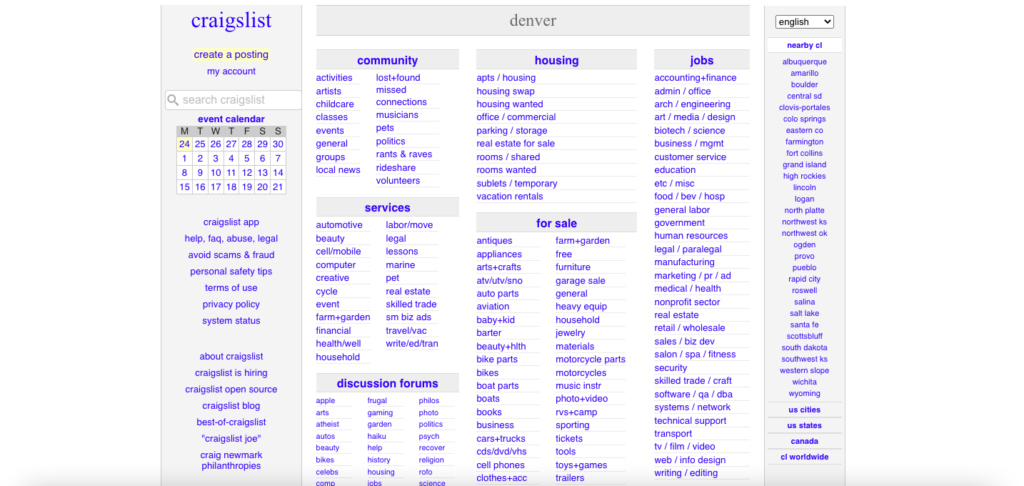Open cars+trucks for sale

point(500,439)
